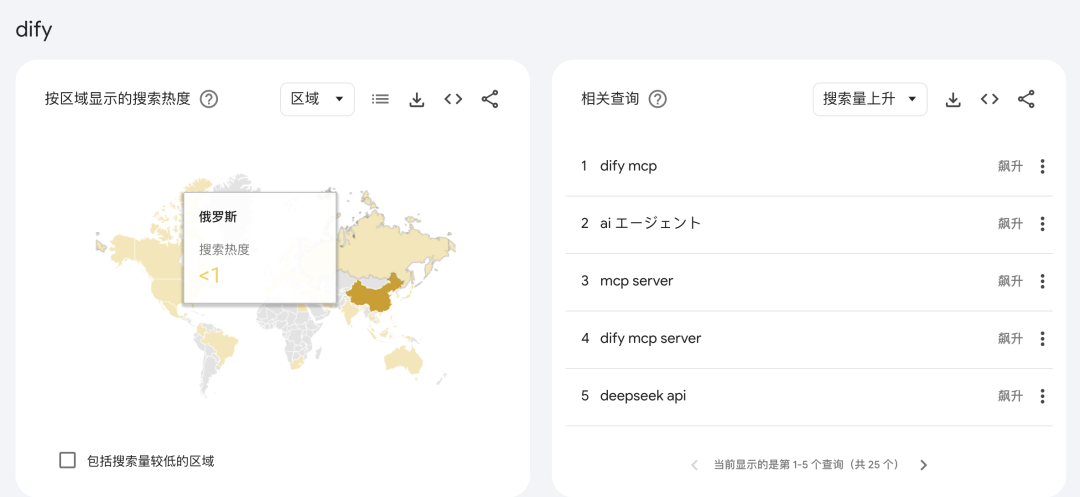Go to previous page of related queries
This screenshot has width=1080, height=497.
pyautogui.click(x=695, y=465)
